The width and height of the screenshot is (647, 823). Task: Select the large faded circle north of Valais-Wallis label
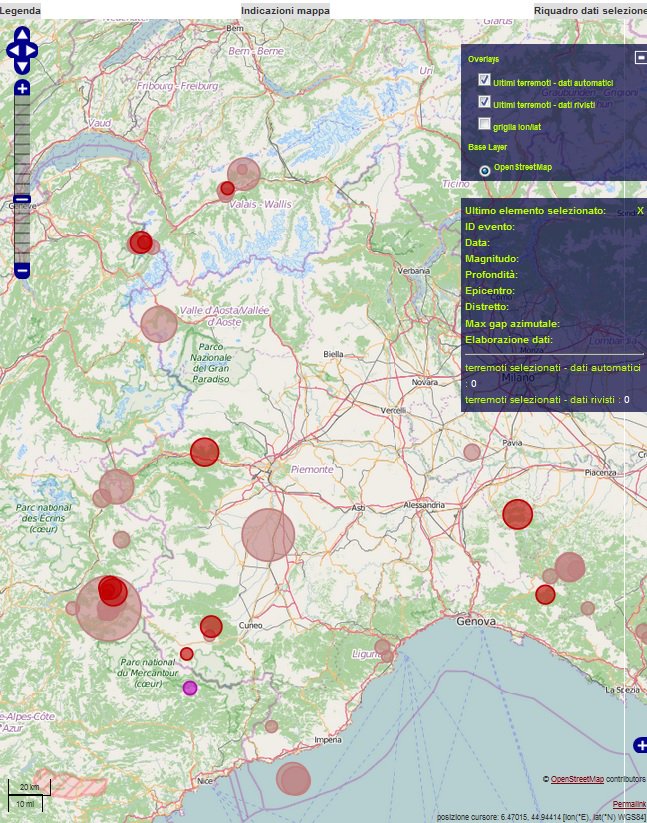(x=243, y=174)
